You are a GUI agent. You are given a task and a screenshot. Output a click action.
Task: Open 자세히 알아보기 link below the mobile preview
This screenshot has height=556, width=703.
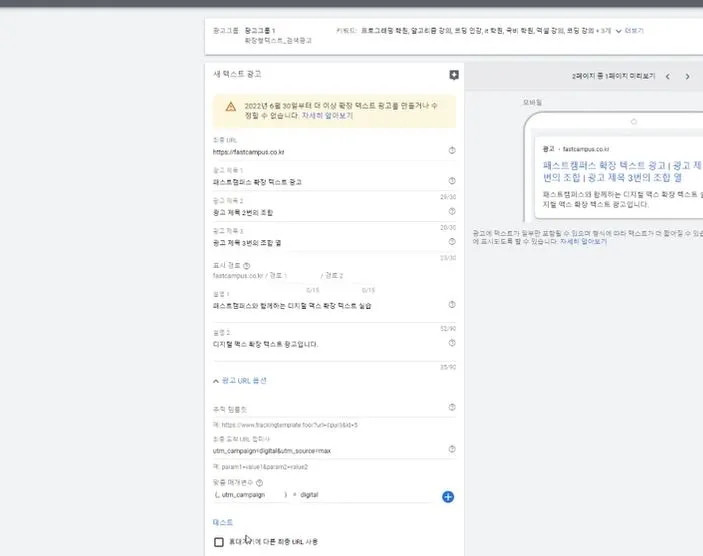583,241
